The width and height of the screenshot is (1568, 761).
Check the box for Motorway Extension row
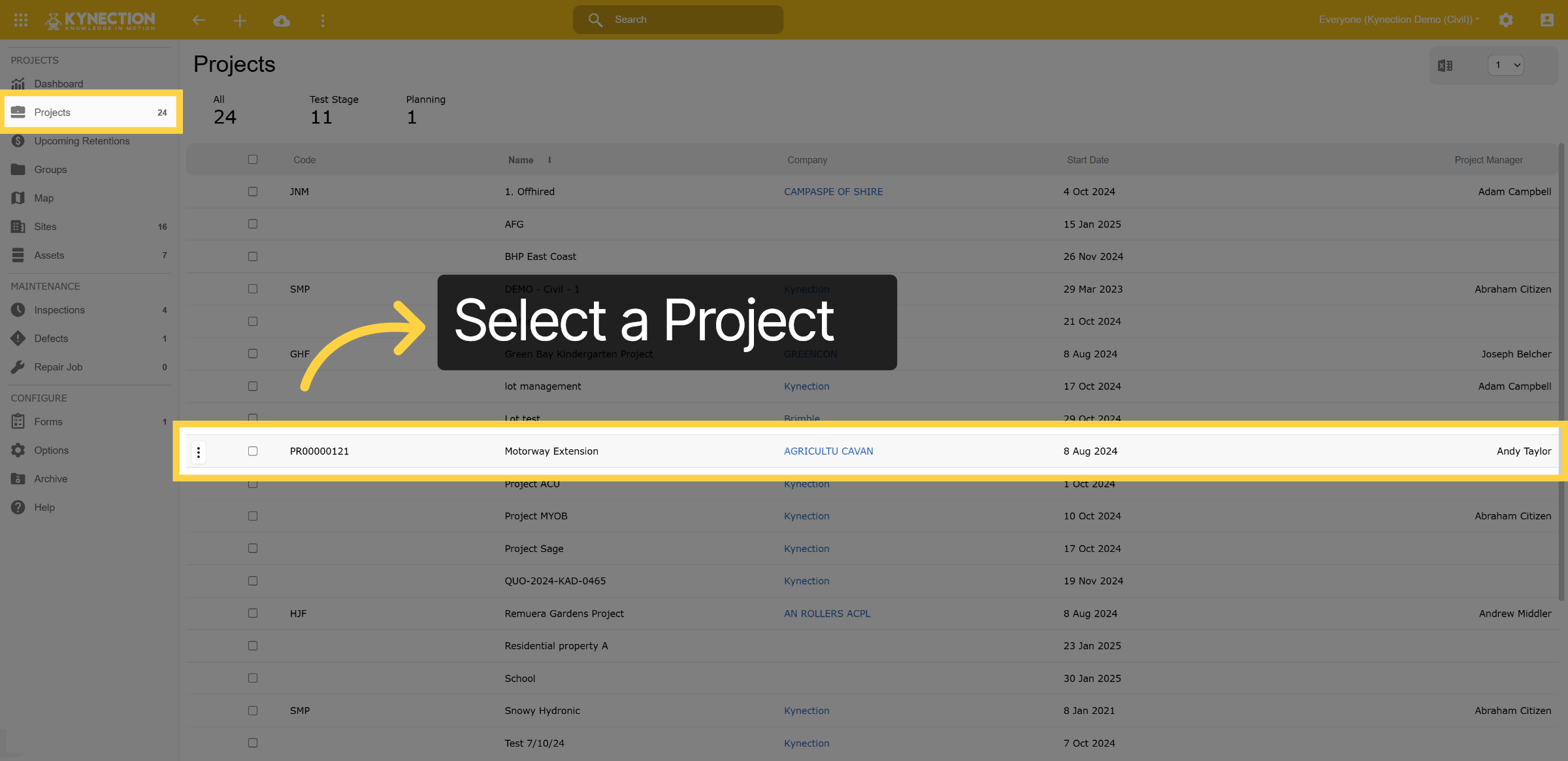click(253, 451)
